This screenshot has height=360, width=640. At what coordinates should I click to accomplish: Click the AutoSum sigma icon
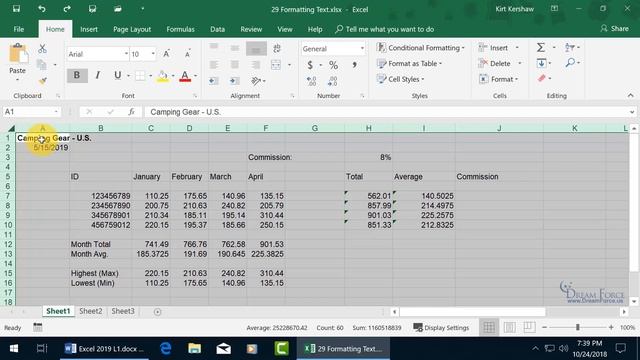[541, 48]
